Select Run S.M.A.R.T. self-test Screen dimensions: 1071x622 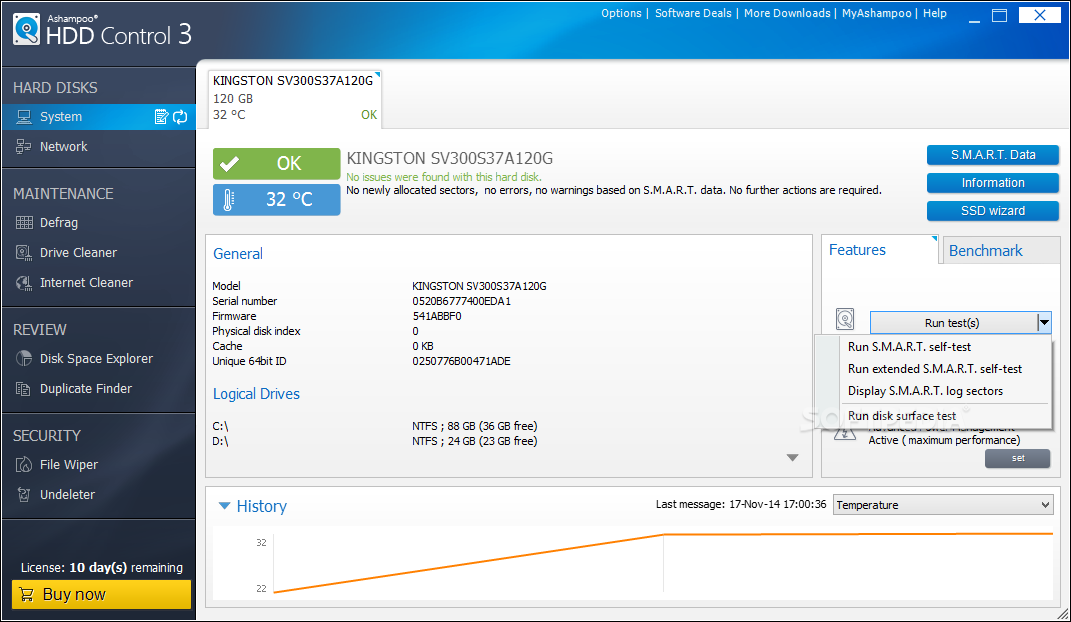909,347
